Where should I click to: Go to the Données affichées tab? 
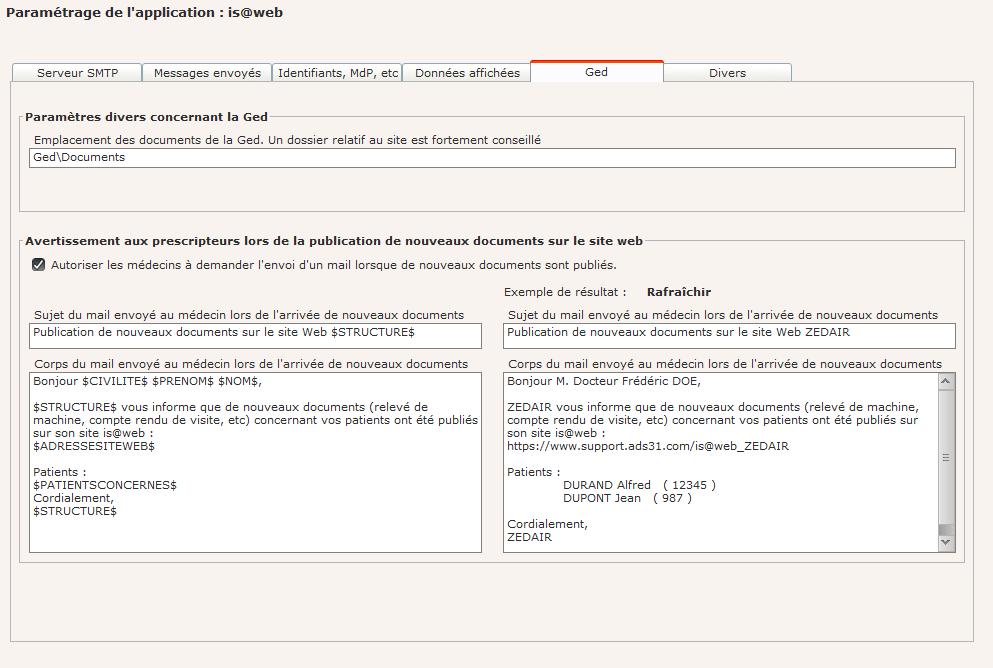click(x=467, y=73)
